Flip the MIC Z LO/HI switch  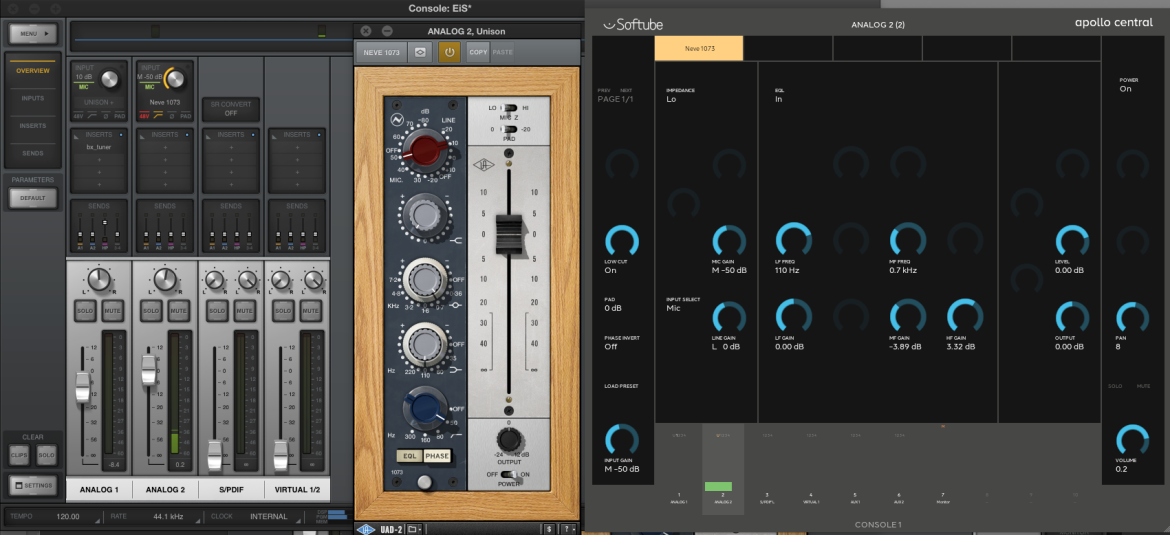tap(509, 108)
